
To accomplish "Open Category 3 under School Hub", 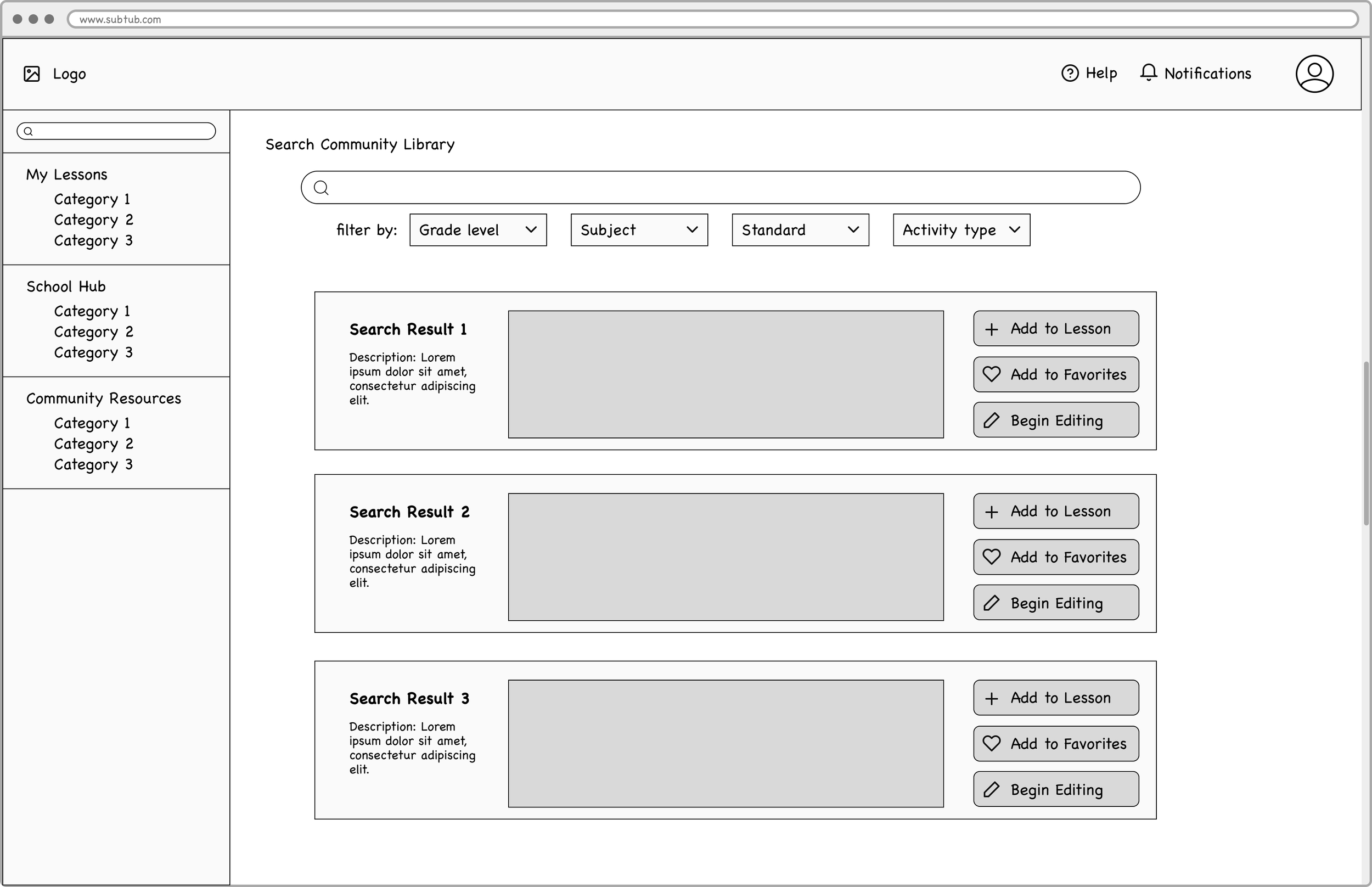I will pos(93,352).
